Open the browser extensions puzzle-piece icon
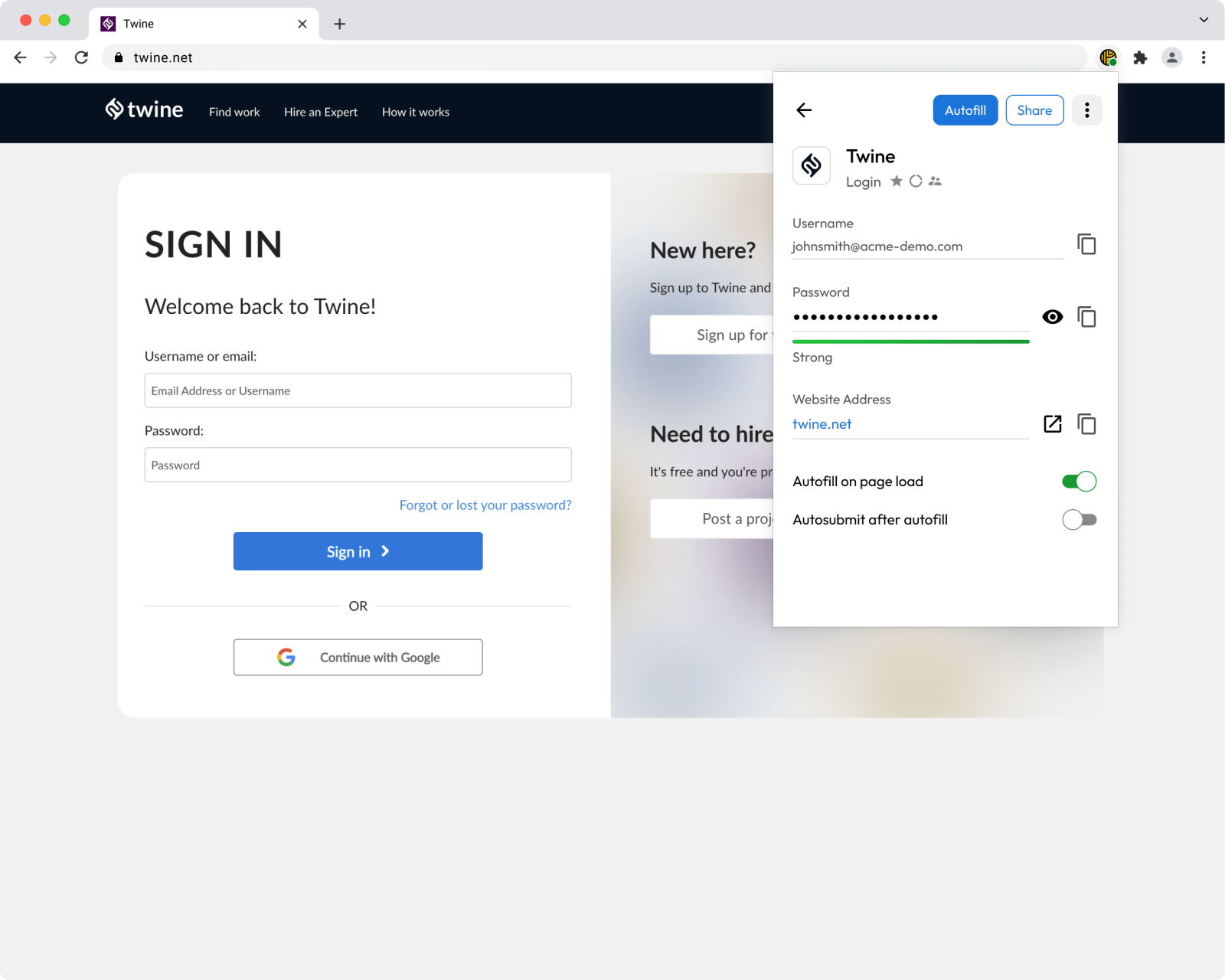 pyautogui.click(x=1140, y=57)
